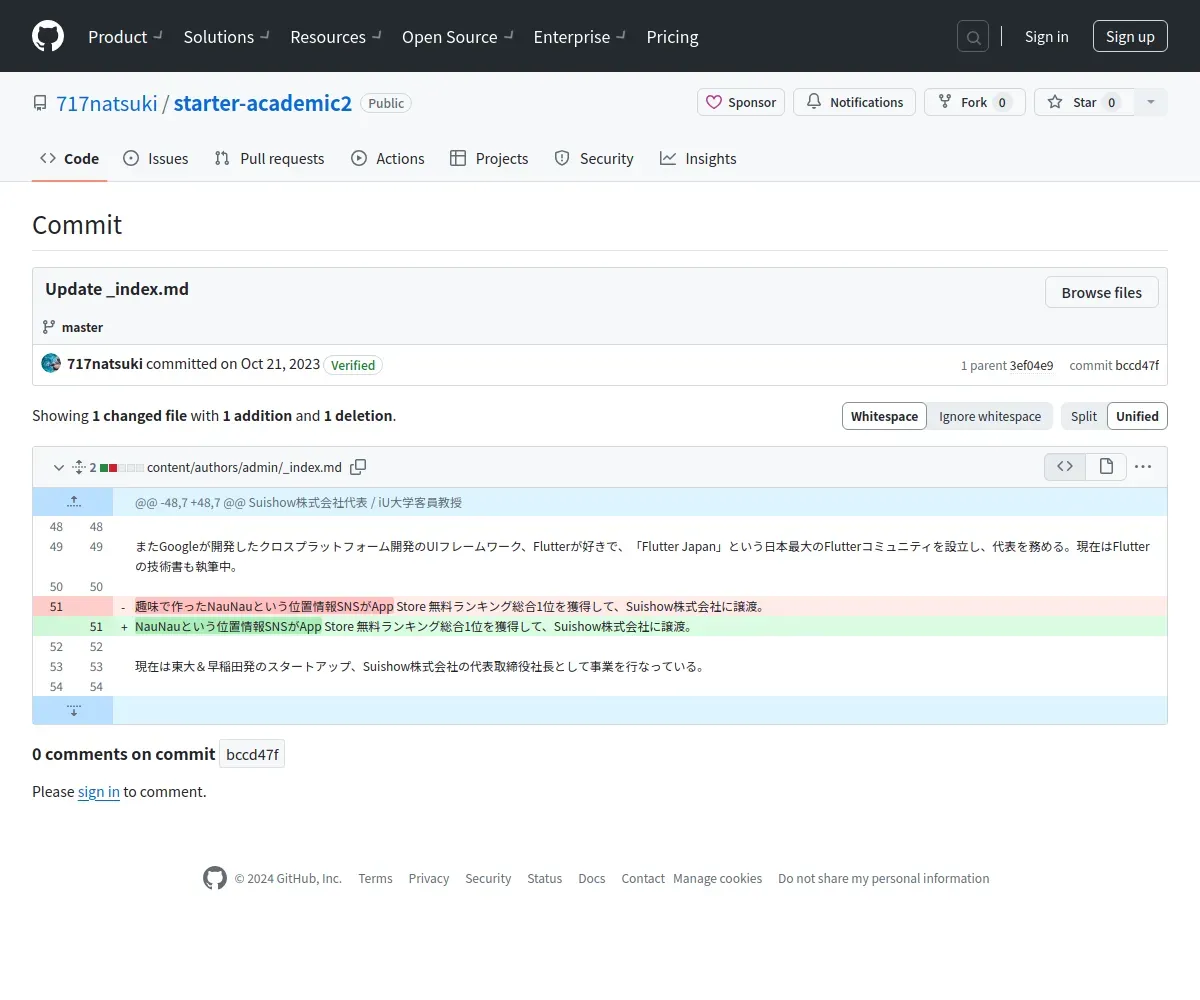Open the file options three-dot menu

point(1143,467)
